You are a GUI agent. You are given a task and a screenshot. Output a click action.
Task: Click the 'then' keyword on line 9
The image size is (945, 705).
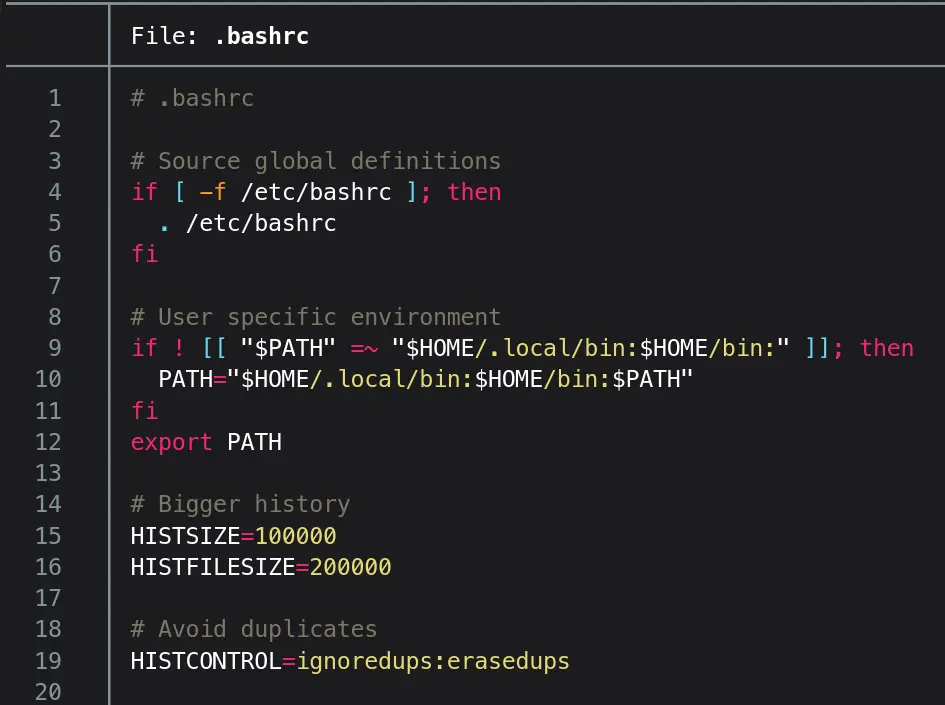pos(886,348)
